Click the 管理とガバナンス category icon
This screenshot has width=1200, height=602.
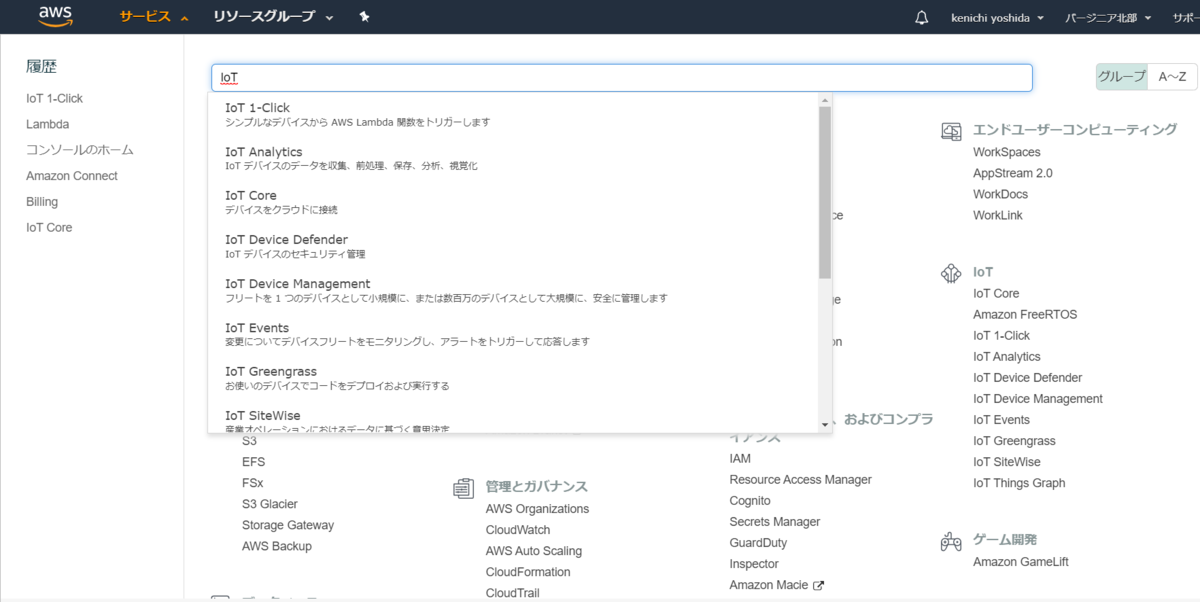[x=464, y=487]
